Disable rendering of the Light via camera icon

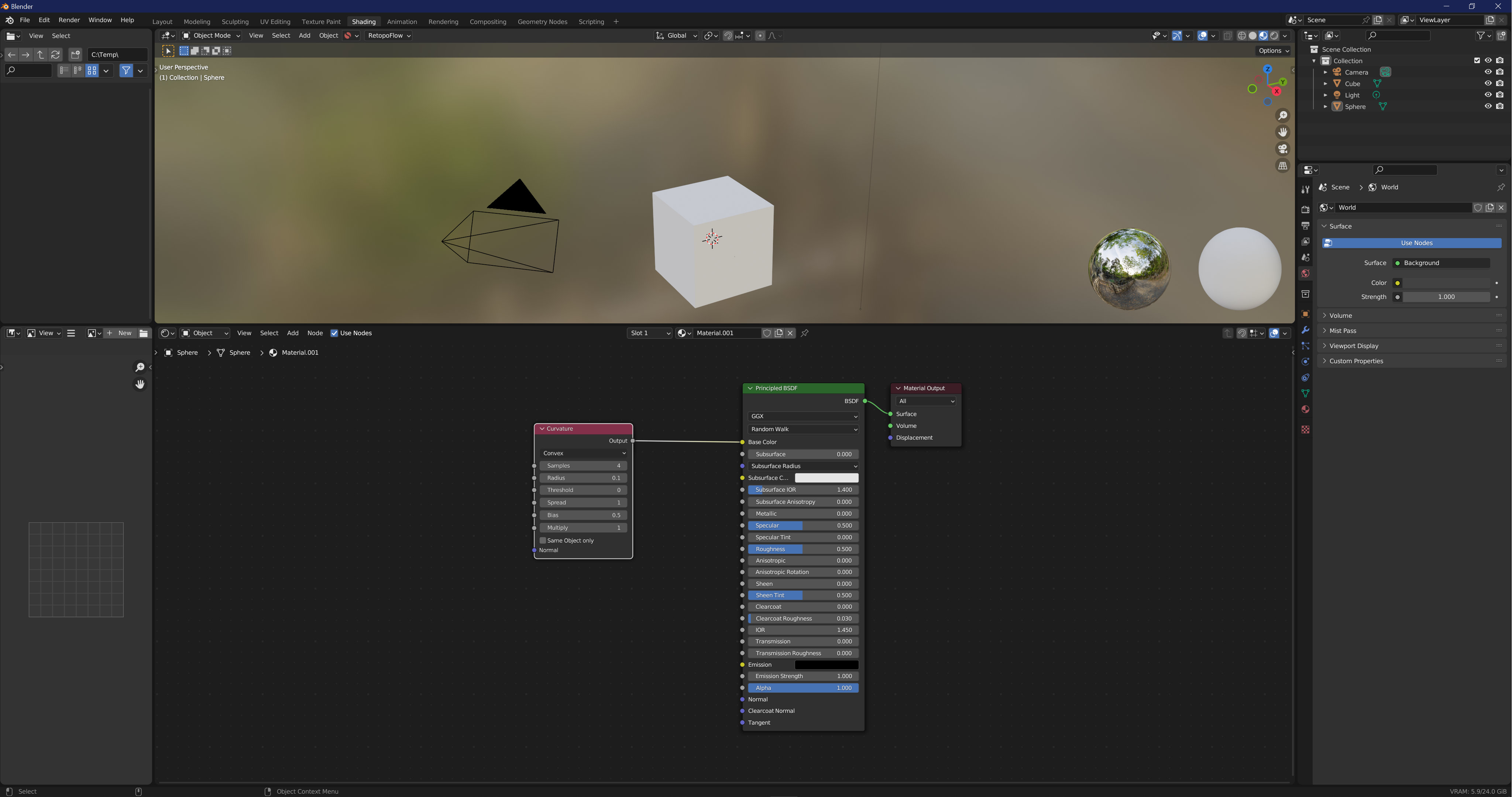(1500, 95)
